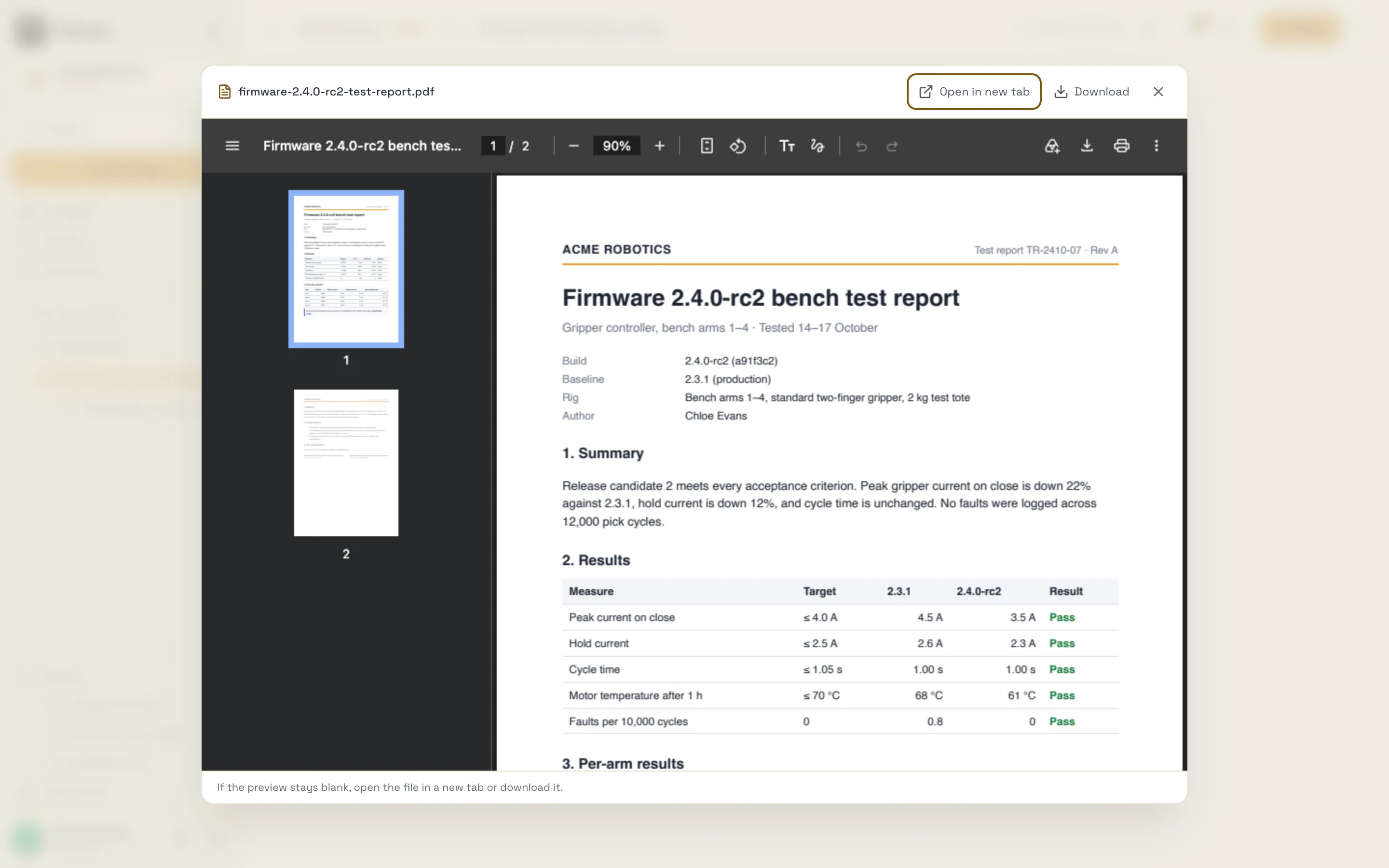Click the '3. Per-arm results' heading
Viewport: 1389px width, 868px height.
(x=623, y=763)
